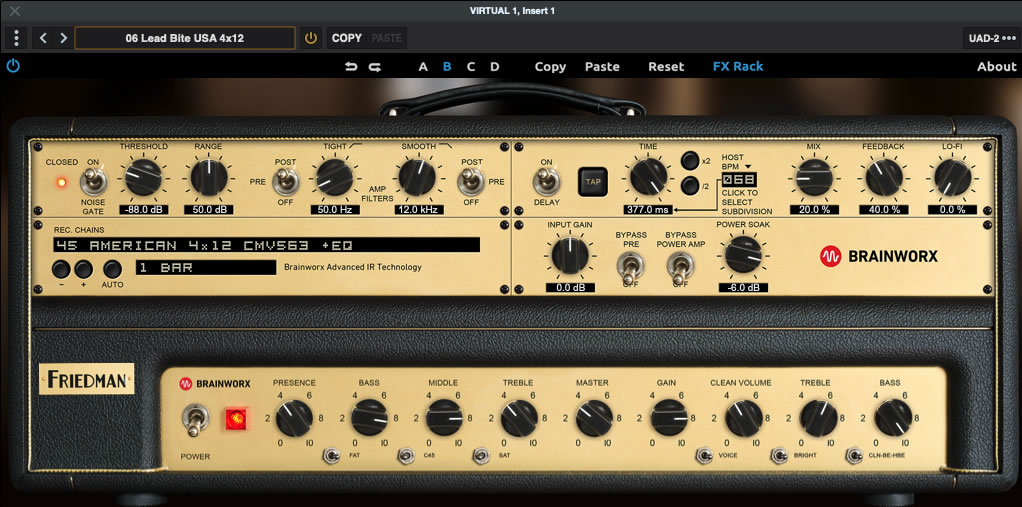Image resolution: width=1022 pixels, height=507 pixels.
Task: Click the -88.0 dB threshold value
Action: (x=143, y=210)
